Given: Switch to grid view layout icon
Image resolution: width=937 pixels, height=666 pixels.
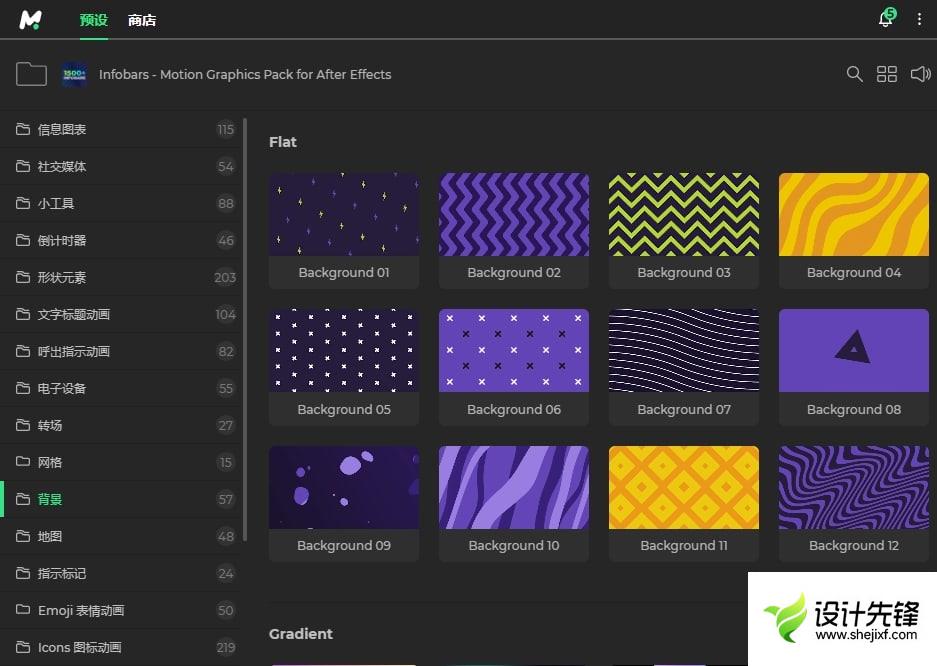Looking at the screenshot, I should tap(887, 74).
